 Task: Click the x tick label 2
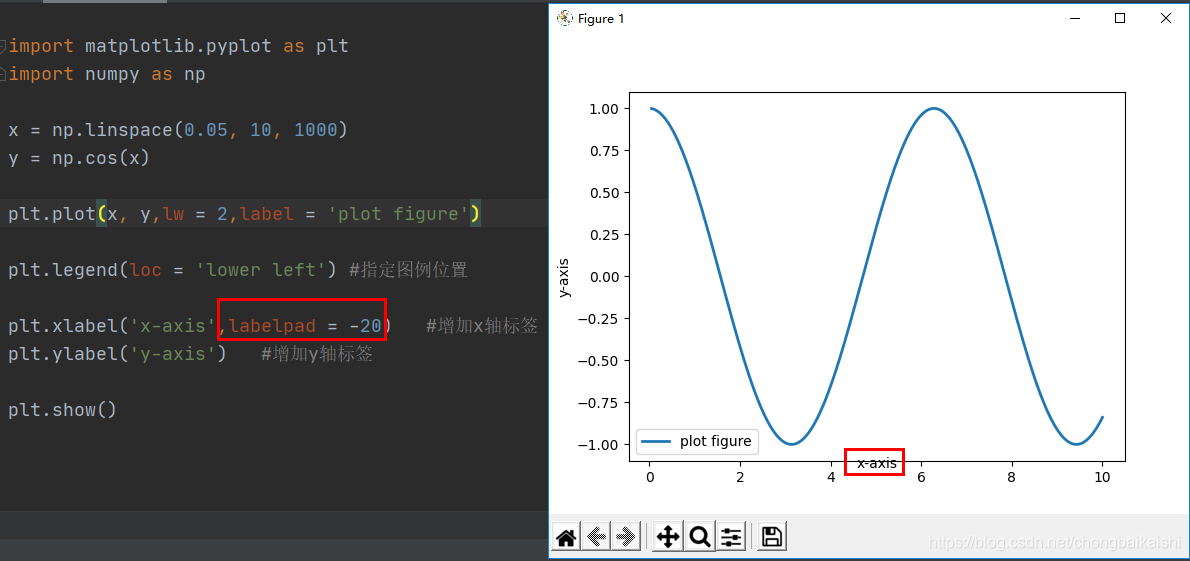pos(740,477)
